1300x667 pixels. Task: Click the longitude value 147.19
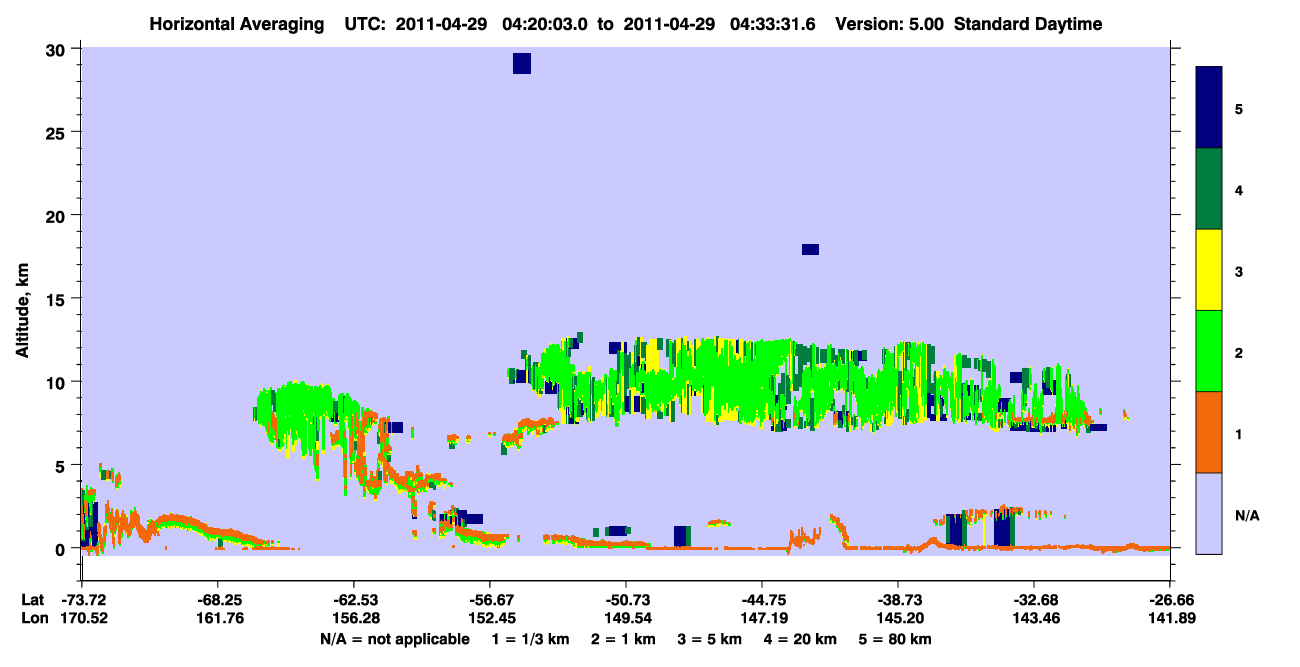762,619
